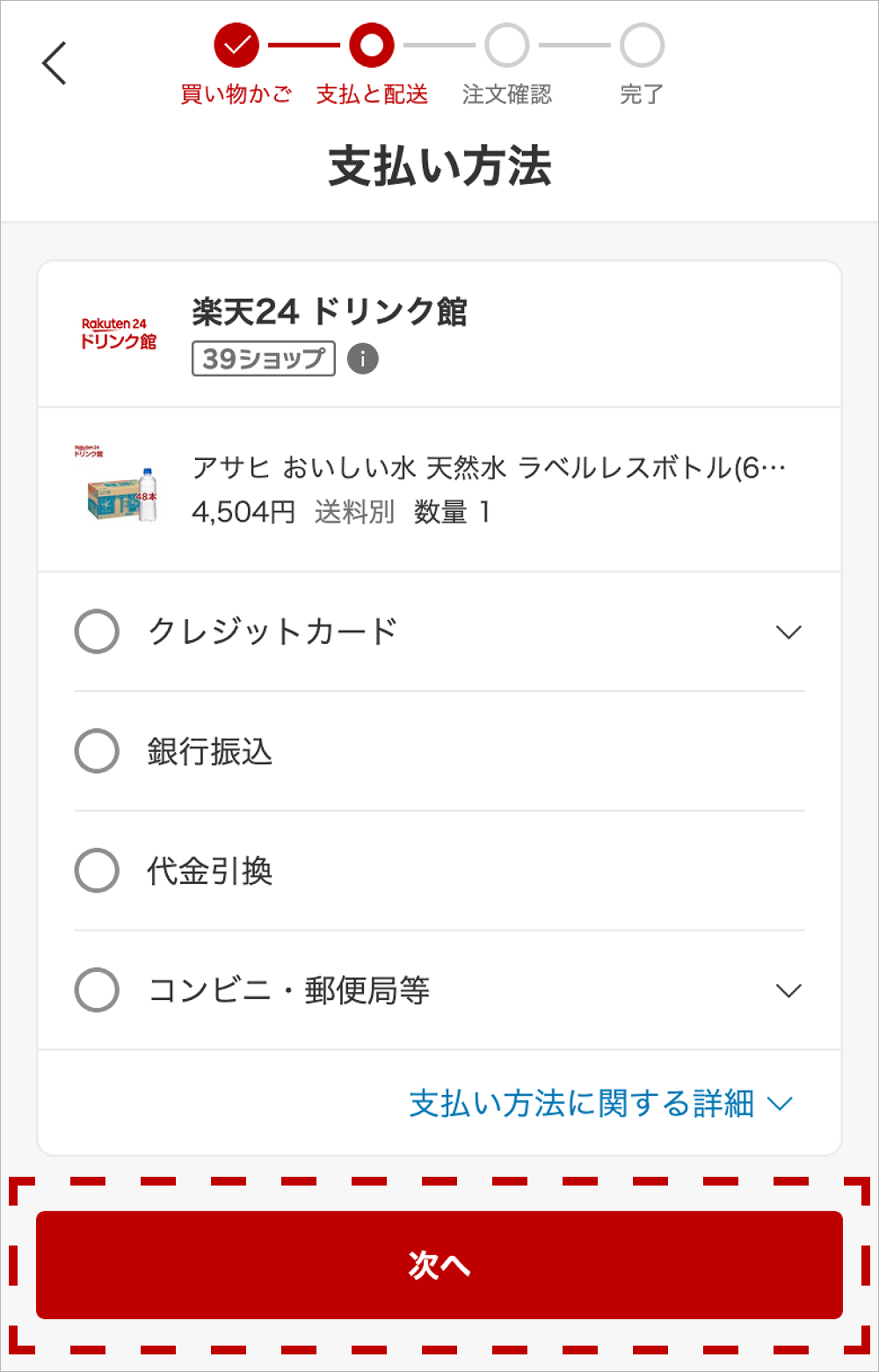This screenshot has height=1372, width=879.
Task: Tap the 注文確認 step label
Action: point(507,95)
